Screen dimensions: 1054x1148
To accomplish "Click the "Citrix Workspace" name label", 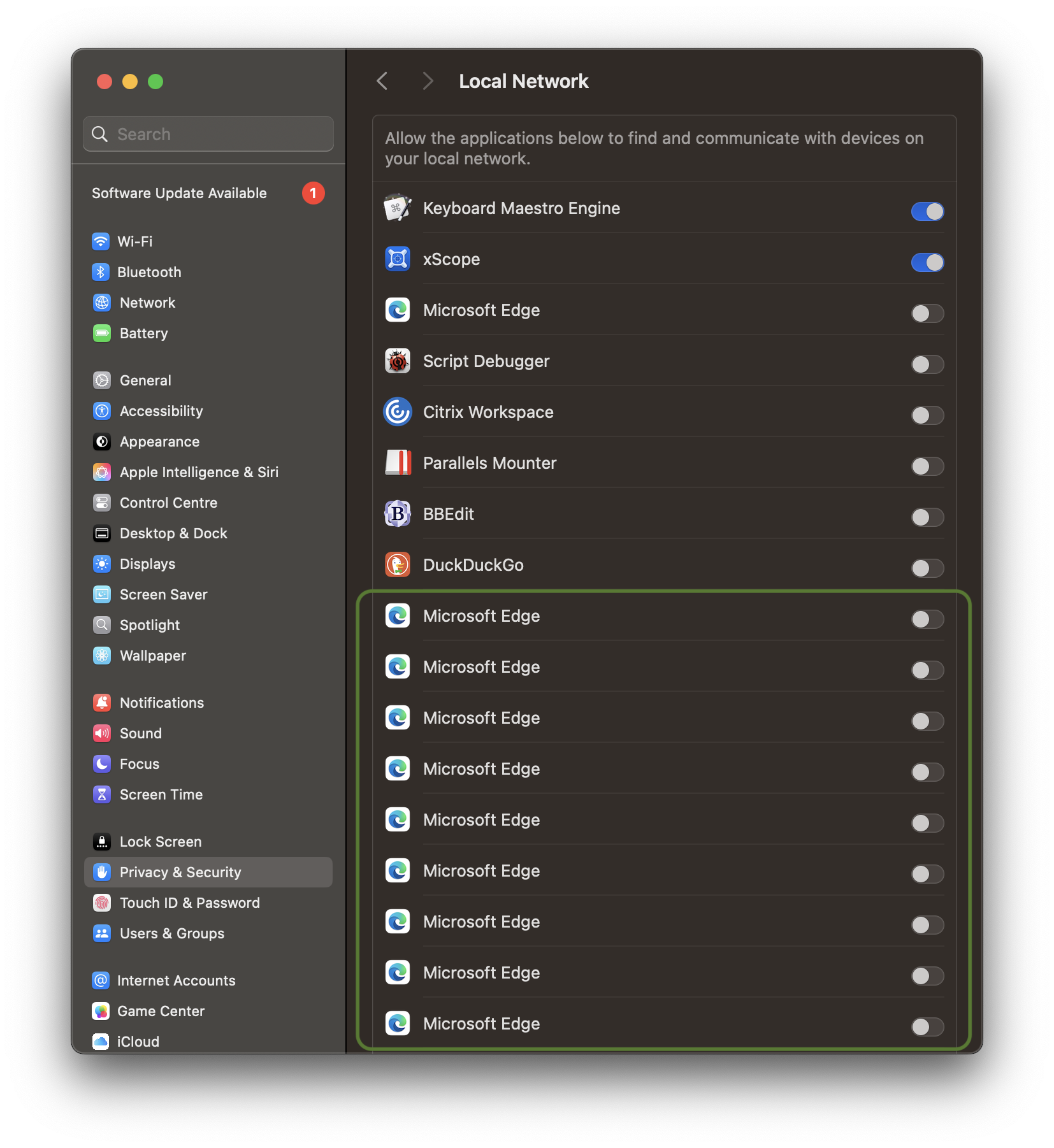I will pyautogui.click(x=488, y=412).
